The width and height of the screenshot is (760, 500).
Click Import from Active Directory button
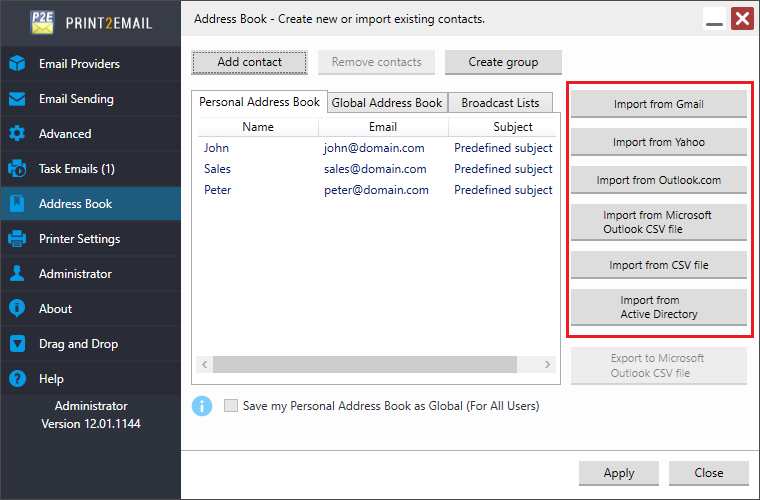[659, 307]
